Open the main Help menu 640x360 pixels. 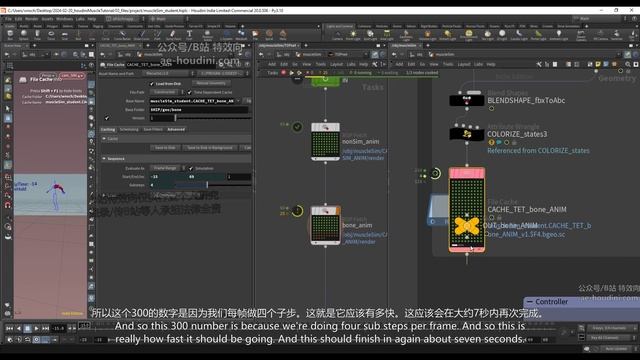click(92, 19)
